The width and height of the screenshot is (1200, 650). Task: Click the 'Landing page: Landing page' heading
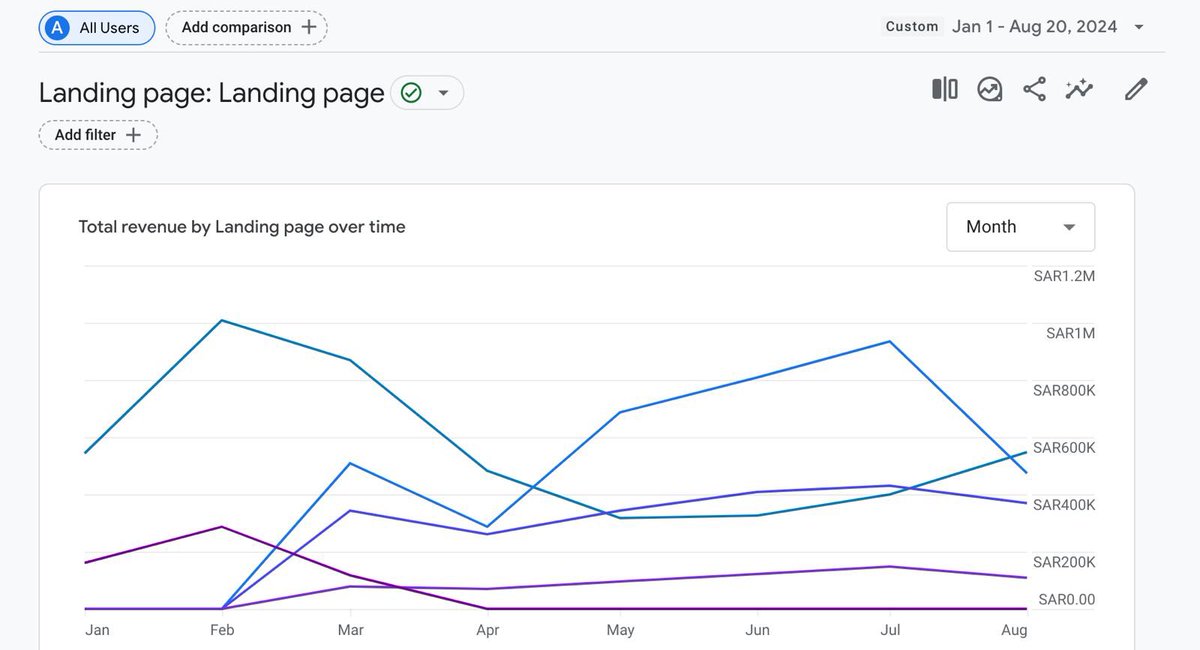212,93
